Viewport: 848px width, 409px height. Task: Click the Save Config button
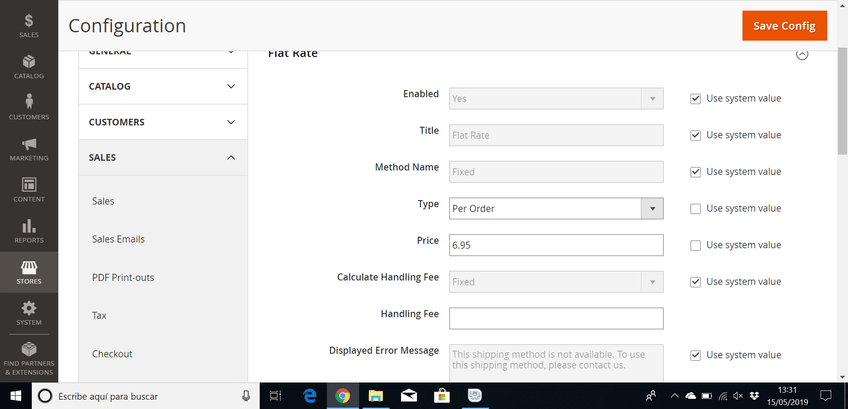784,26
